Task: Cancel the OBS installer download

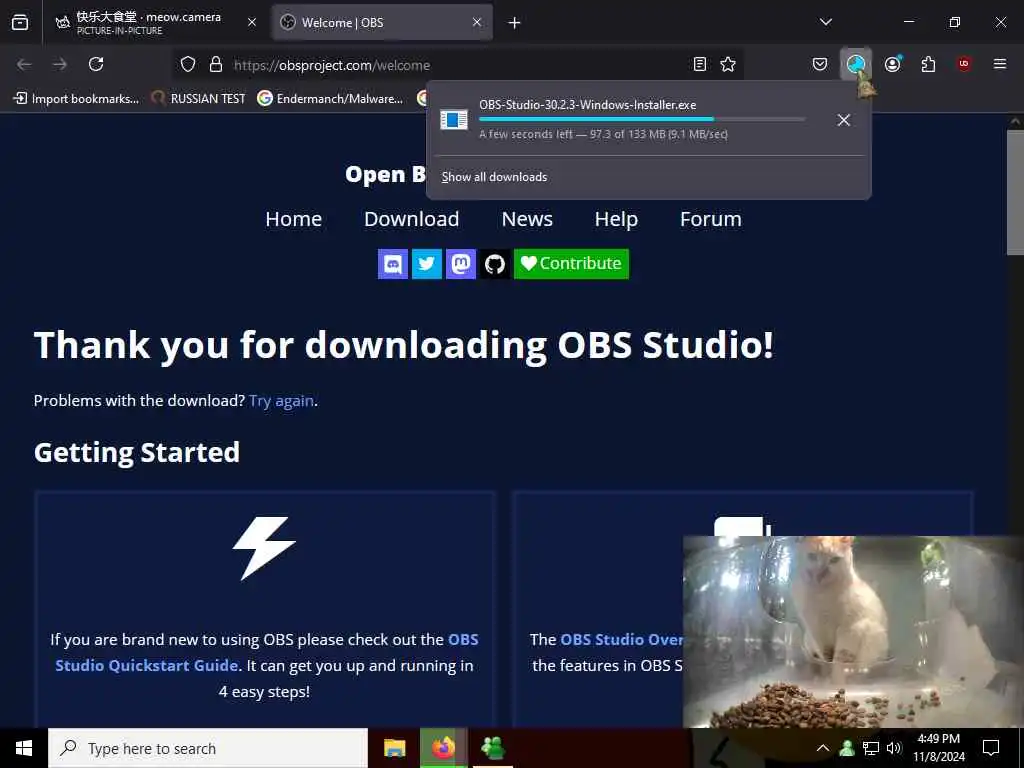Action: (843, 120)
